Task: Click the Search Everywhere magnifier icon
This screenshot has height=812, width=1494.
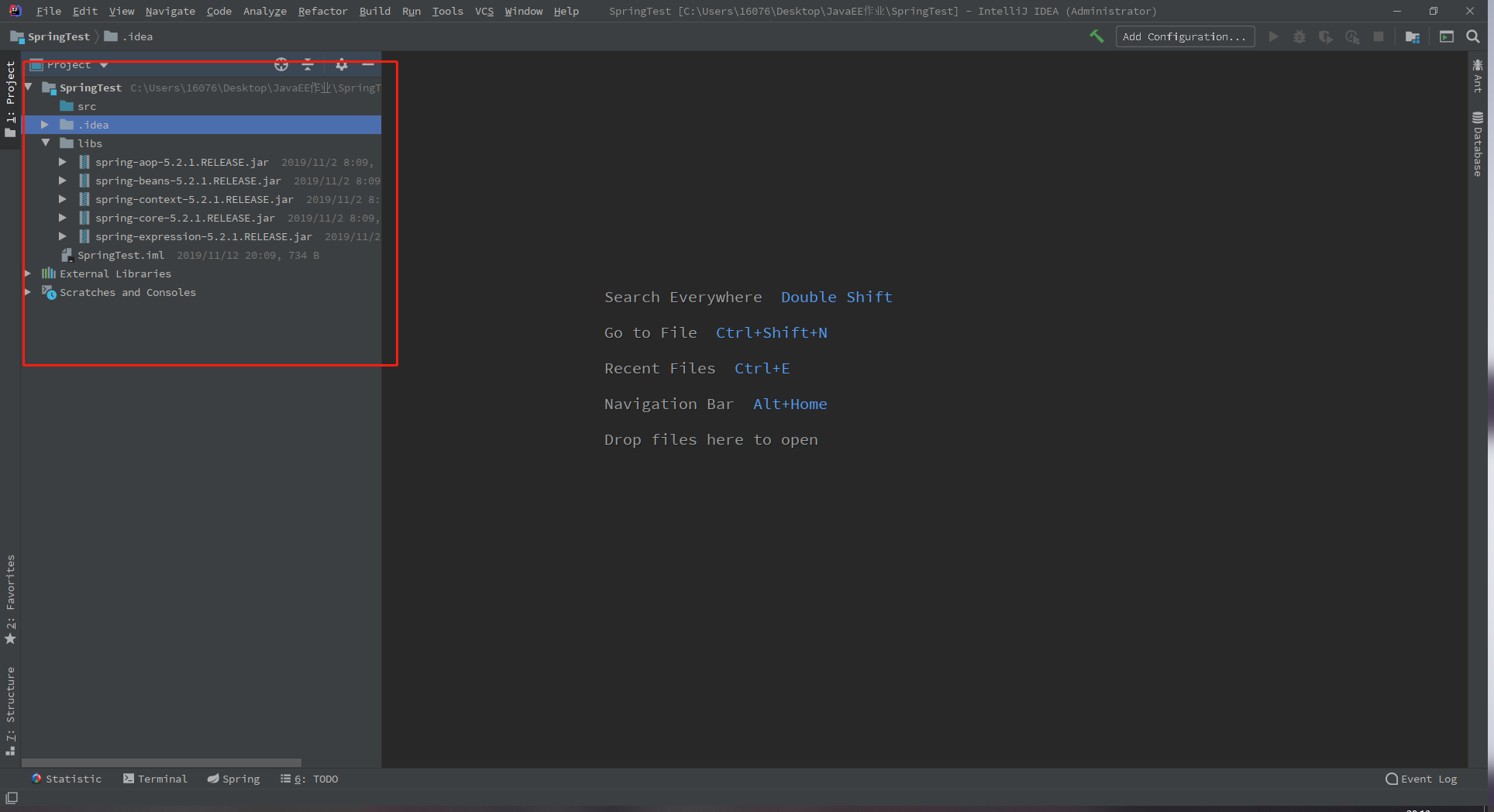Action: click(1473, 36)
